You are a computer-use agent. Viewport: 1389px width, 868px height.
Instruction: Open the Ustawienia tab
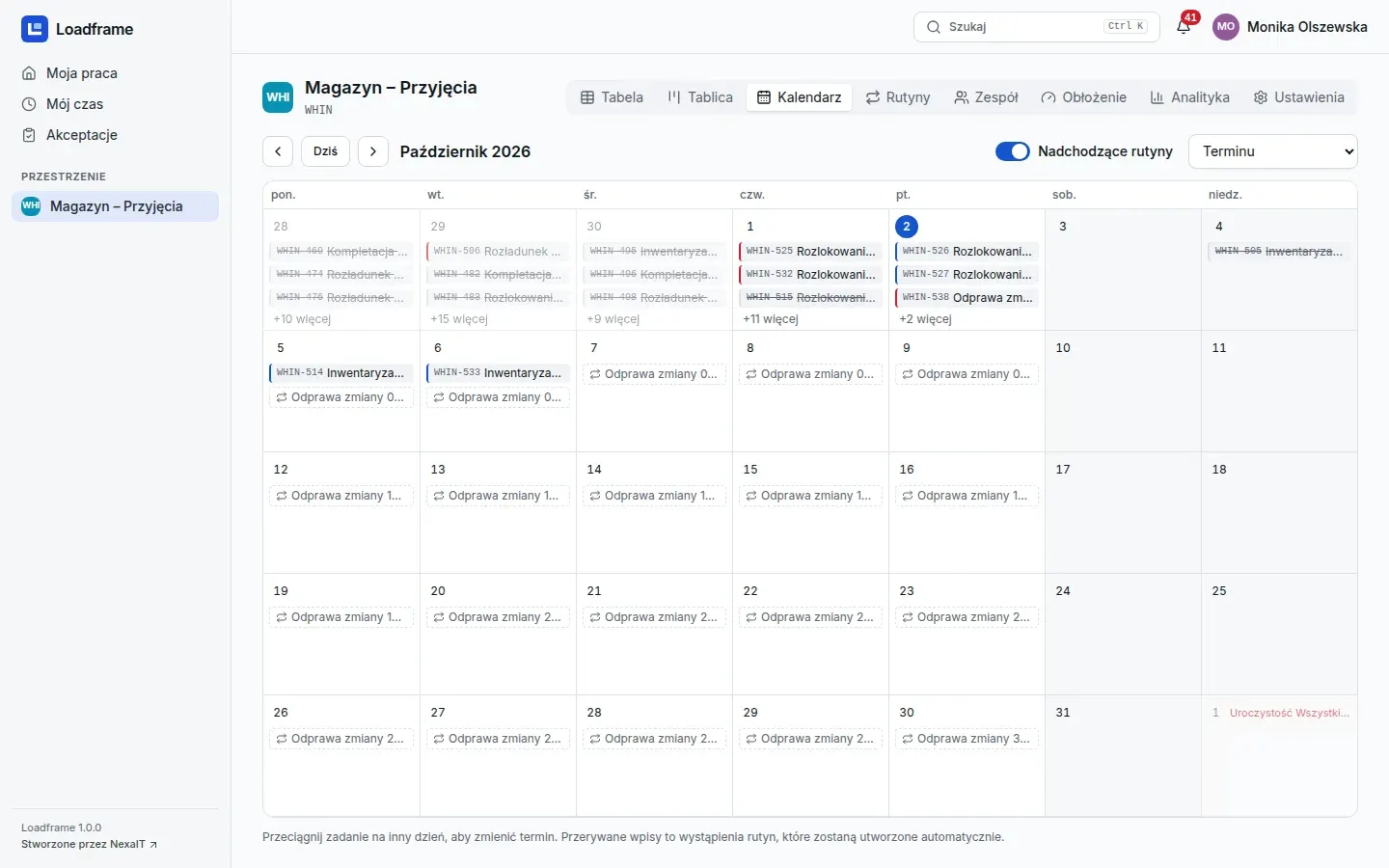[1298, 97]
